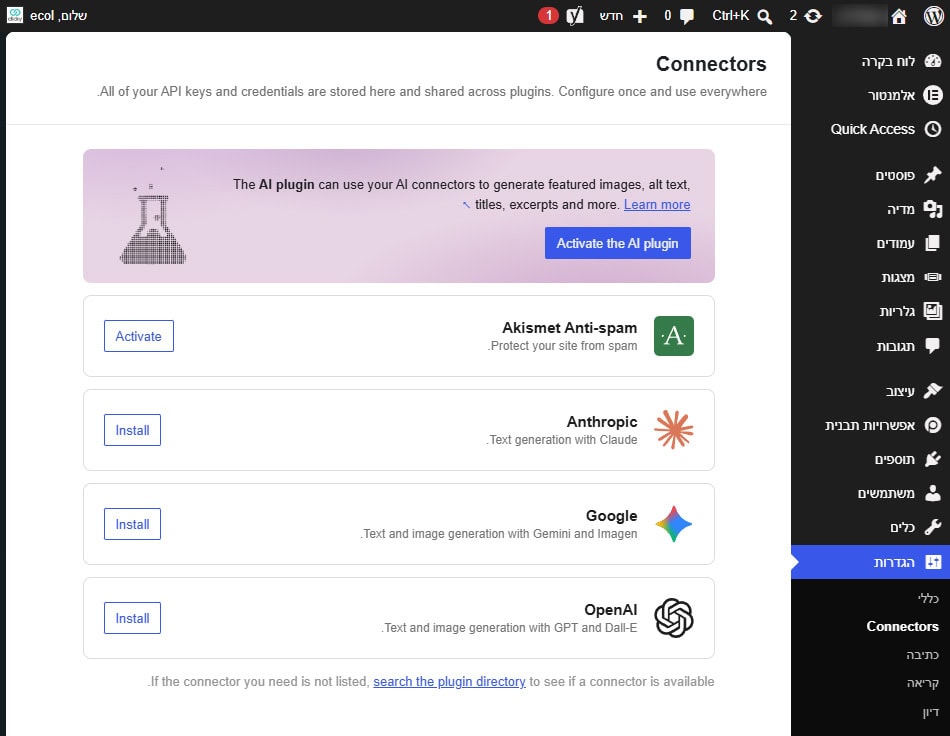This screenshot has height=736, width=950.
Task: Click the flask illustration in AI banner
Action: [153, 216]
